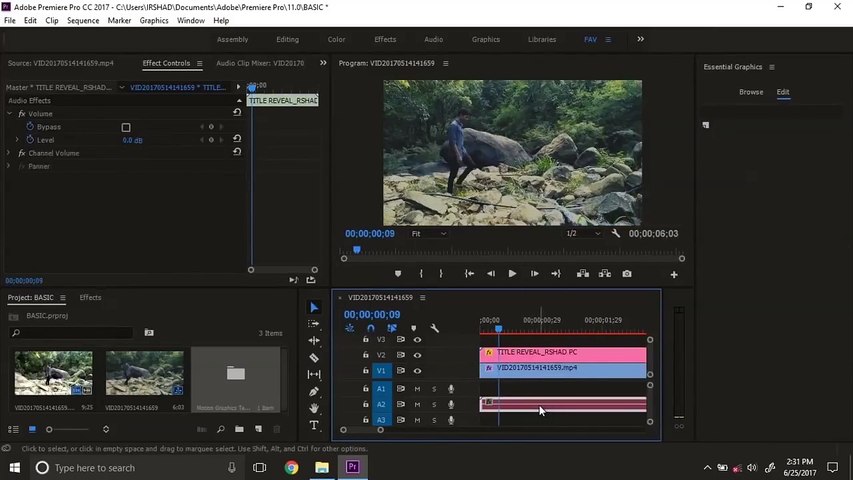Viewport: 853px width, 480px height.
Task: Toggle lock on track V3
Action: tap(366, 340)
